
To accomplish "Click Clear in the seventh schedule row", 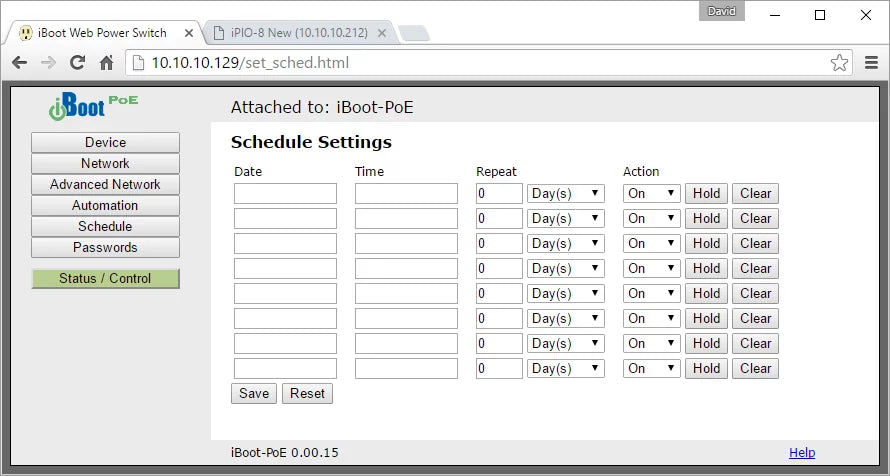I will tap(755, 343).
